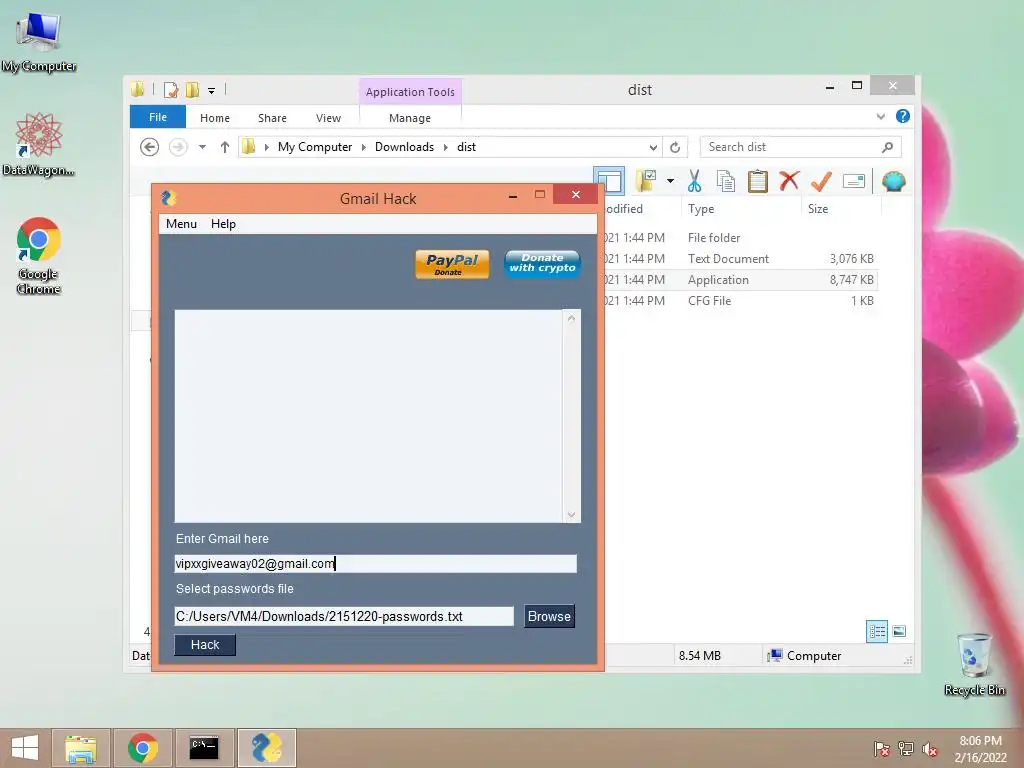Expand the chevron before My Computer in breadcrumb

(266, 147)
